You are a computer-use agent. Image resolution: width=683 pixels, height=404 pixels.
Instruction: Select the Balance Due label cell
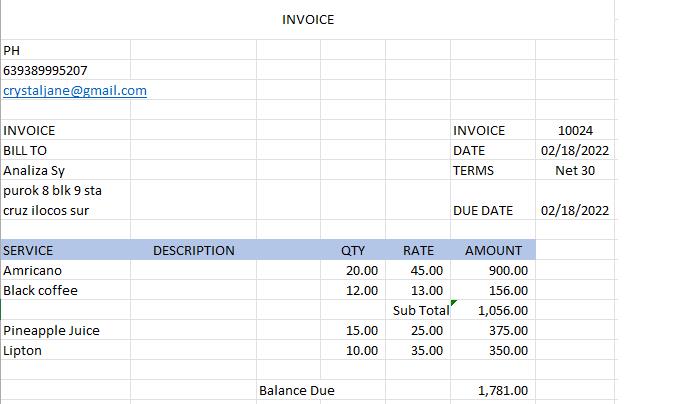pyautogui.click(x=297, y=391)
